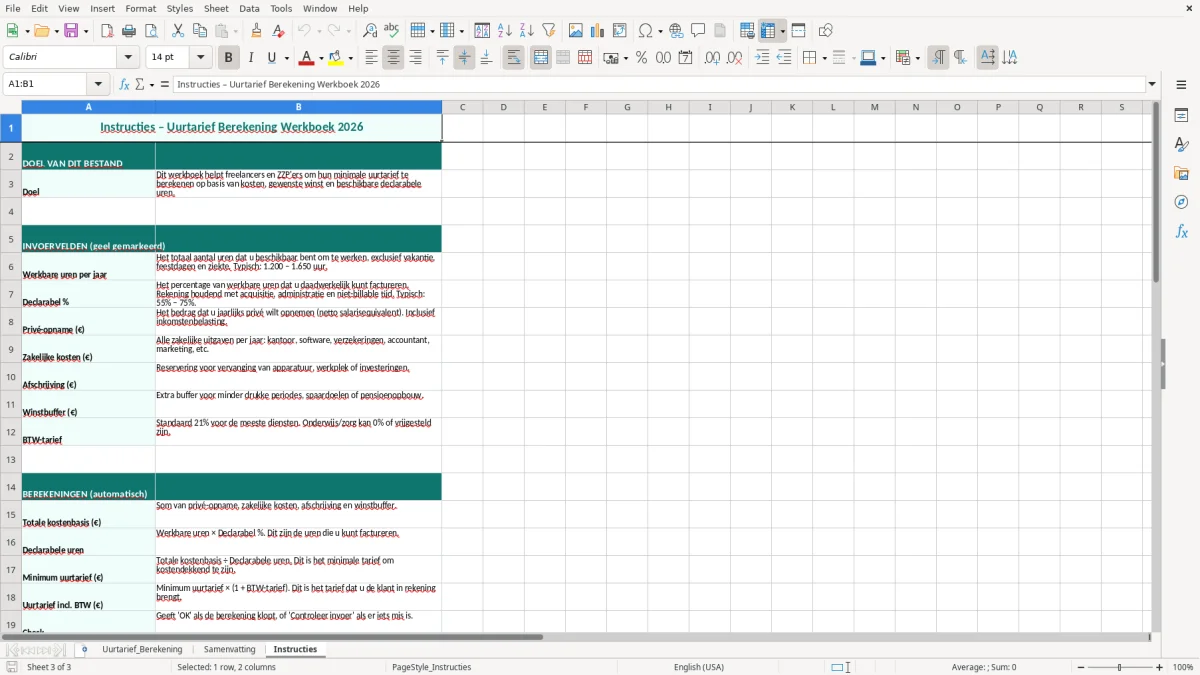Toggle Wrap Text
1200x675 pixels.
click(x=513, y=58)
